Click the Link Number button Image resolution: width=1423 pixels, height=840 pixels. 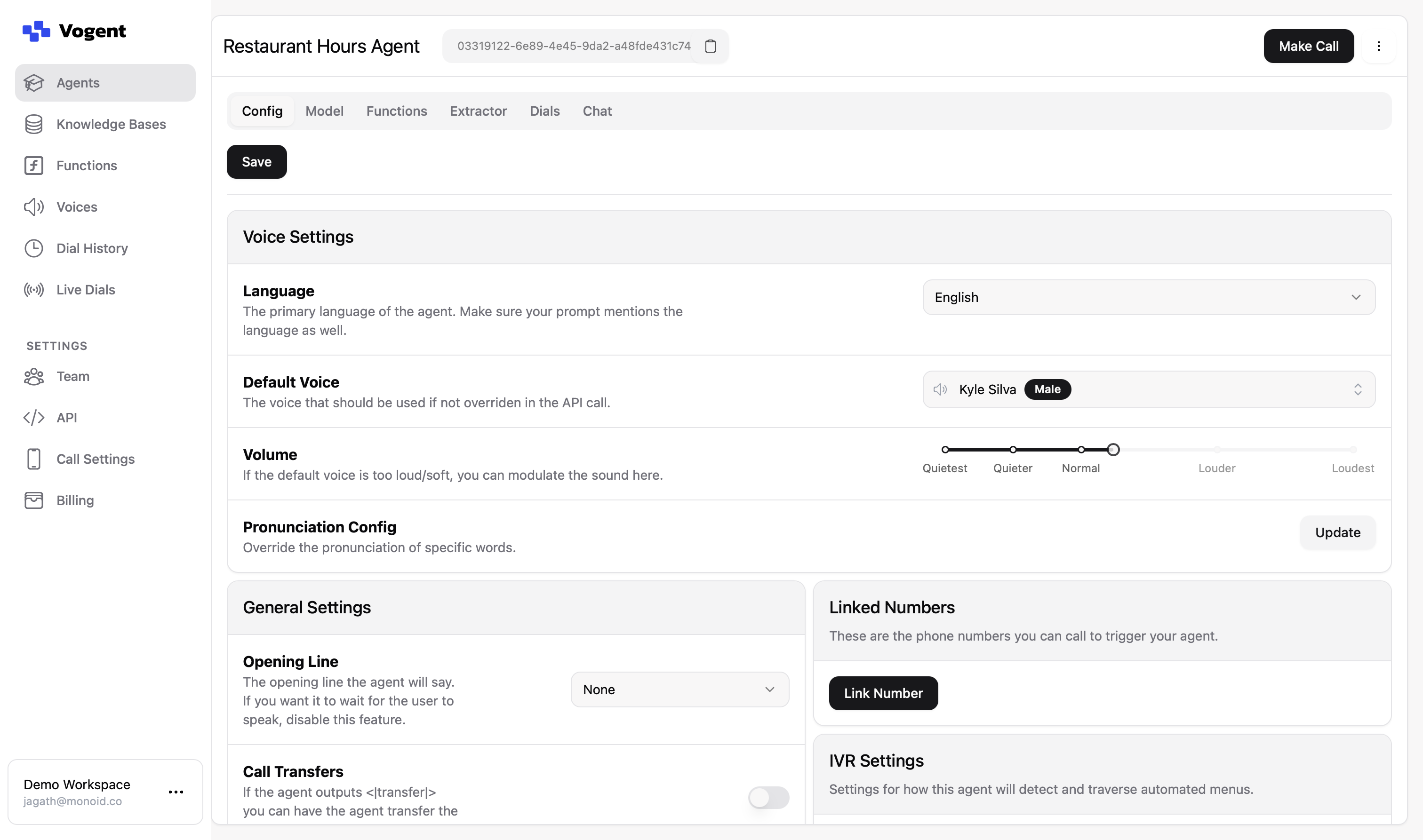[x=883, y=693]
